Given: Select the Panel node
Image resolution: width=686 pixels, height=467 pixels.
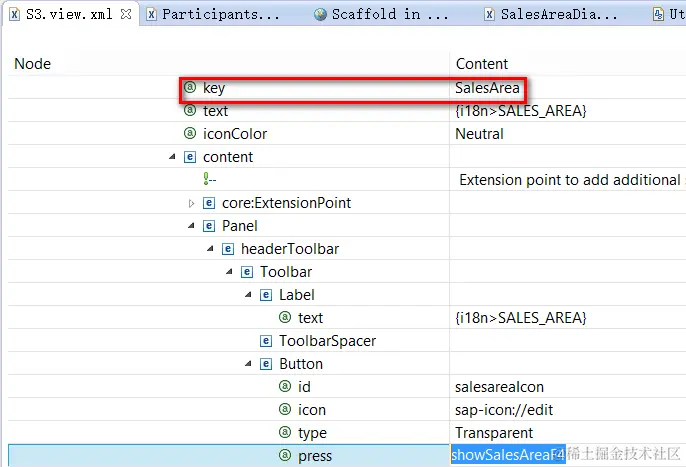Looking at the screenshot, I should [240, 226].
